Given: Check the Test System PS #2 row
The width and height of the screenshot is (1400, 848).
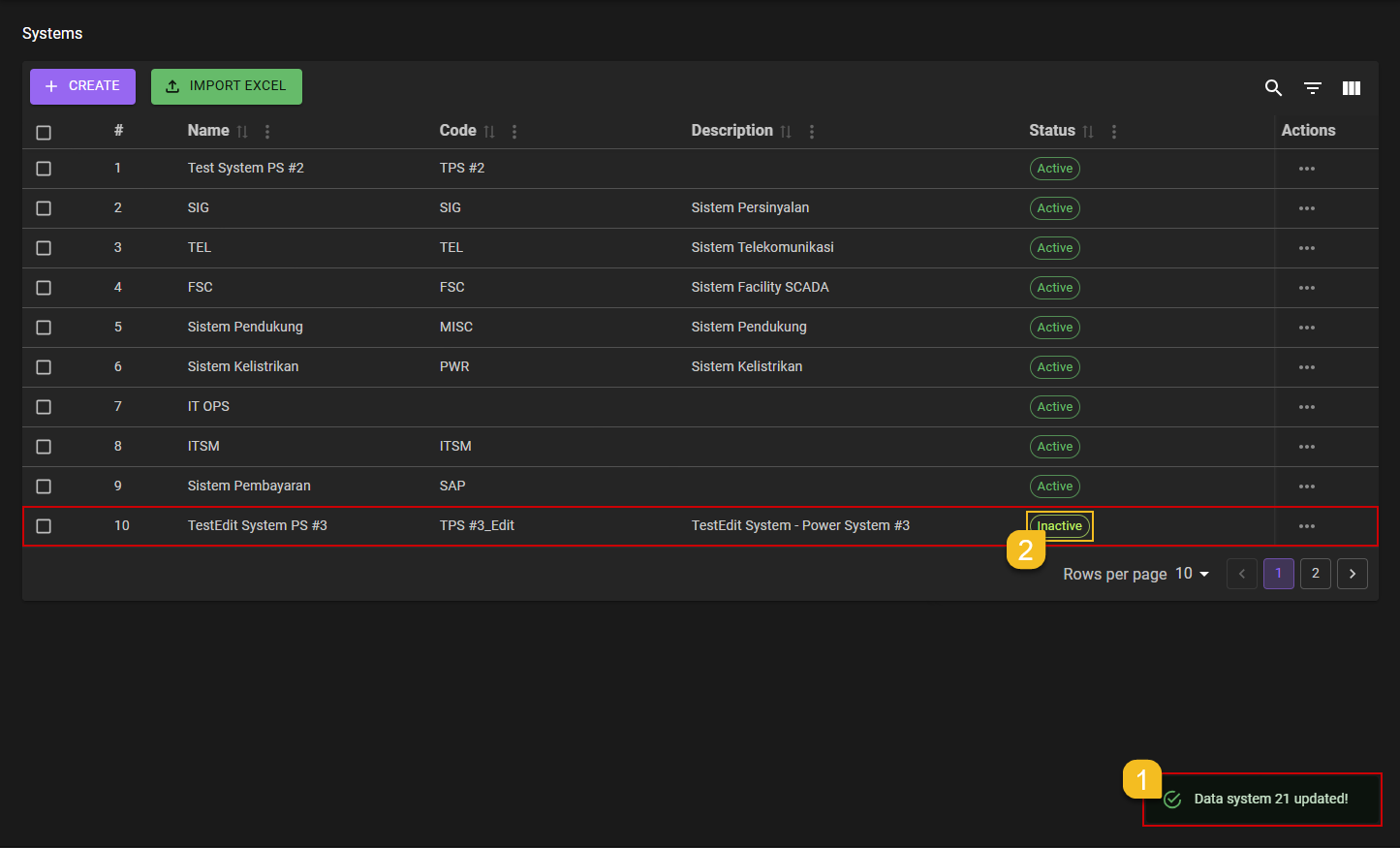Looking at the screenshot, I should coord(44,169).
